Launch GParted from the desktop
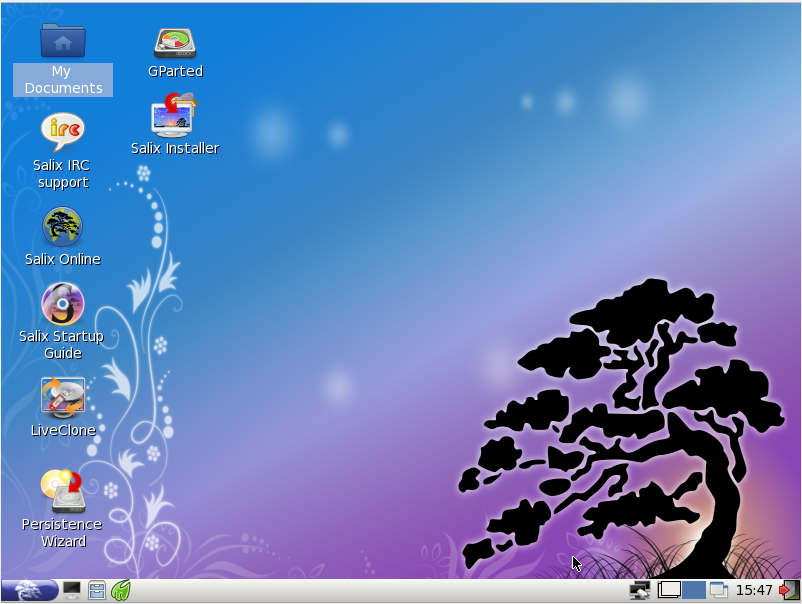802x604 pixels. (175, 43)
